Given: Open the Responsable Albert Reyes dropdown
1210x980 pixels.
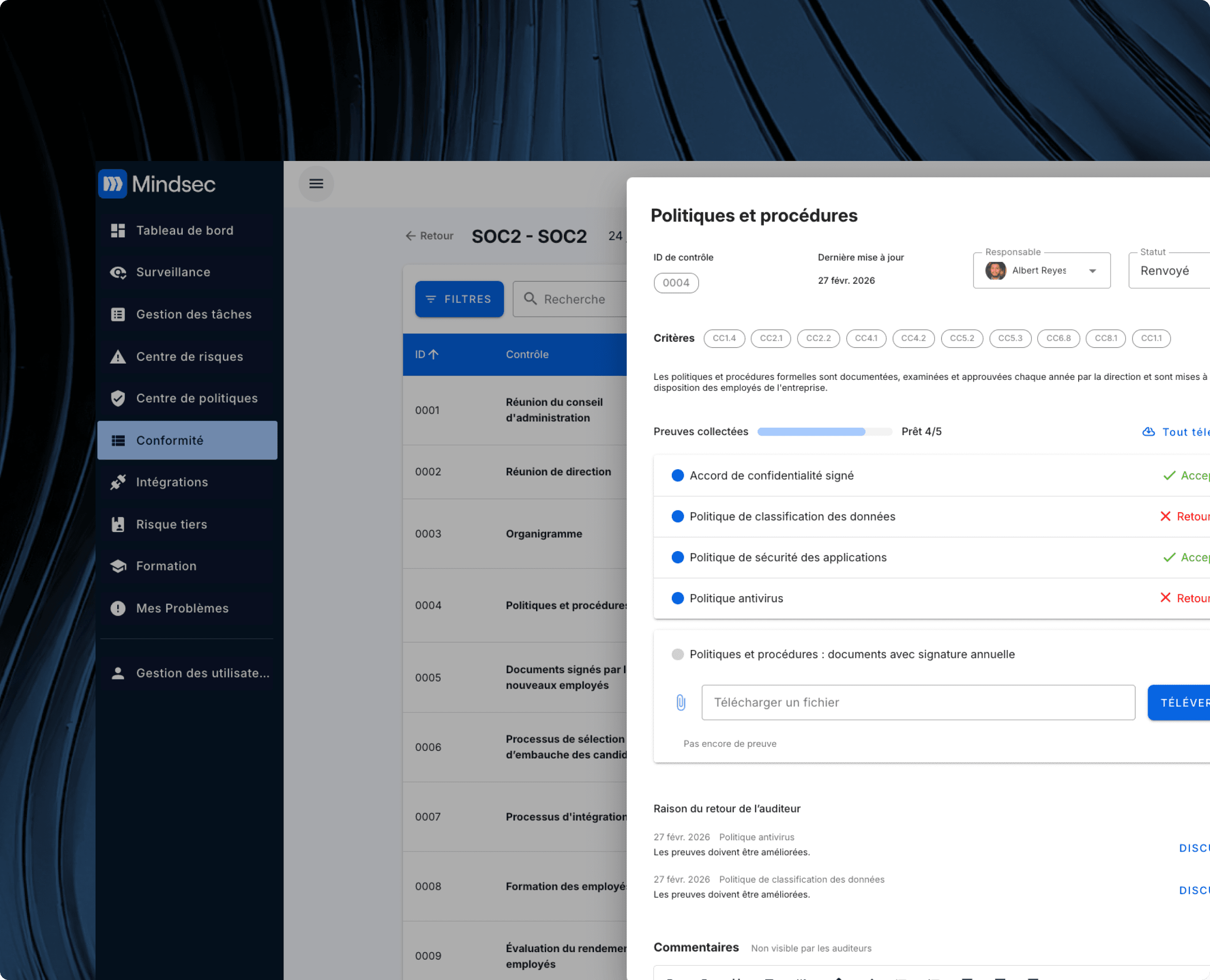Looking at the screenshot, I should coord(1041,271).
